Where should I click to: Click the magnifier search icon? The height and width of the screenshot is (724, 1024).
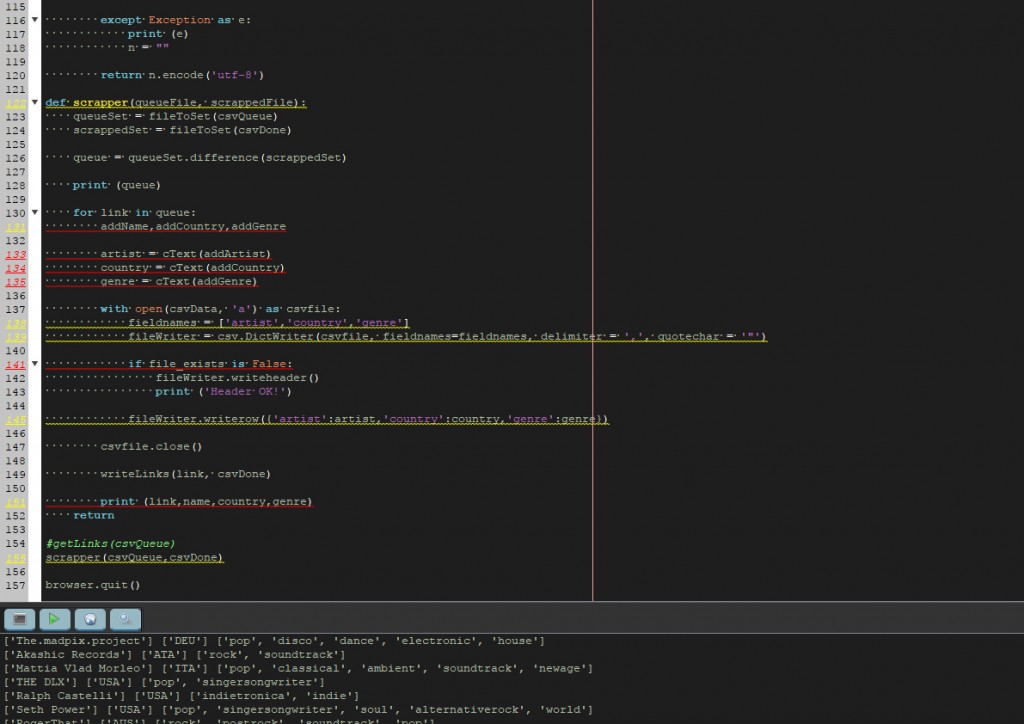[x=125, y=618]
